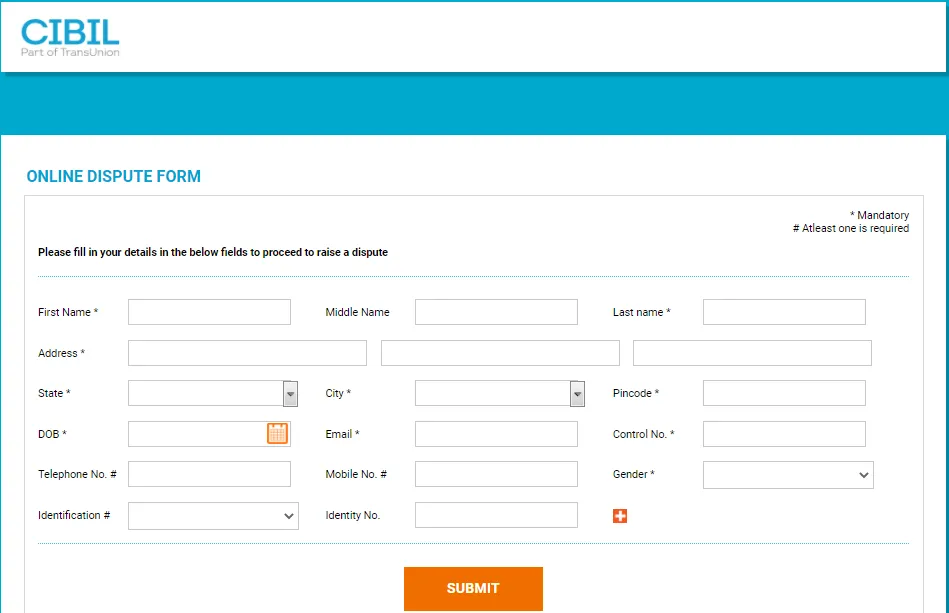Click the red plus add-identification icon
Viewport: 949px width, 613px height.
(620, 516)
